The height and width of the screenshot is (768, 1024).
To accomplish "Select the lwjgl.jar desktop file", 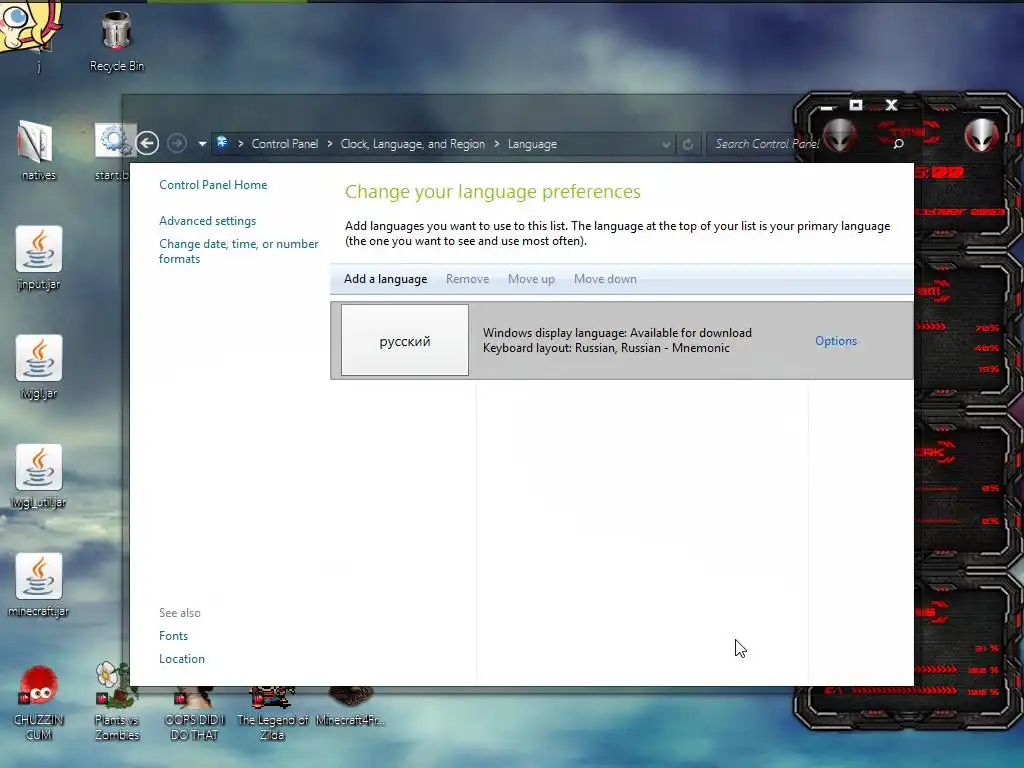I will 39,367.
